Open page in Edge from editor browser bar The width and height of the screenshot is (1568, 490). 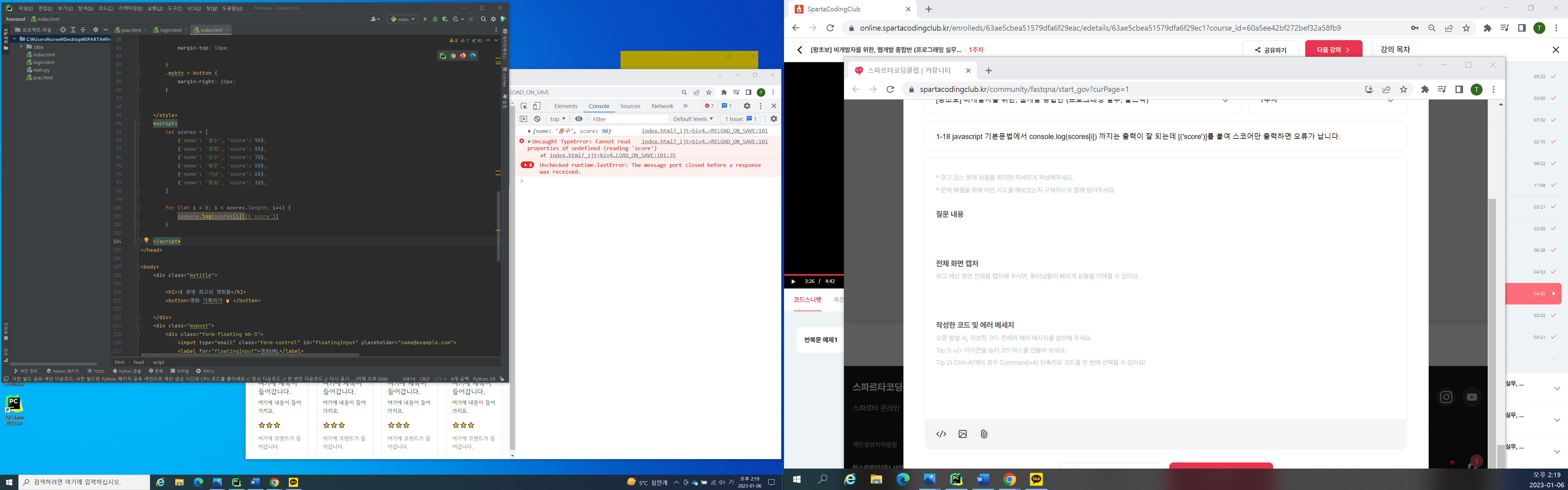pyautogui.click(x=473, y=55)
